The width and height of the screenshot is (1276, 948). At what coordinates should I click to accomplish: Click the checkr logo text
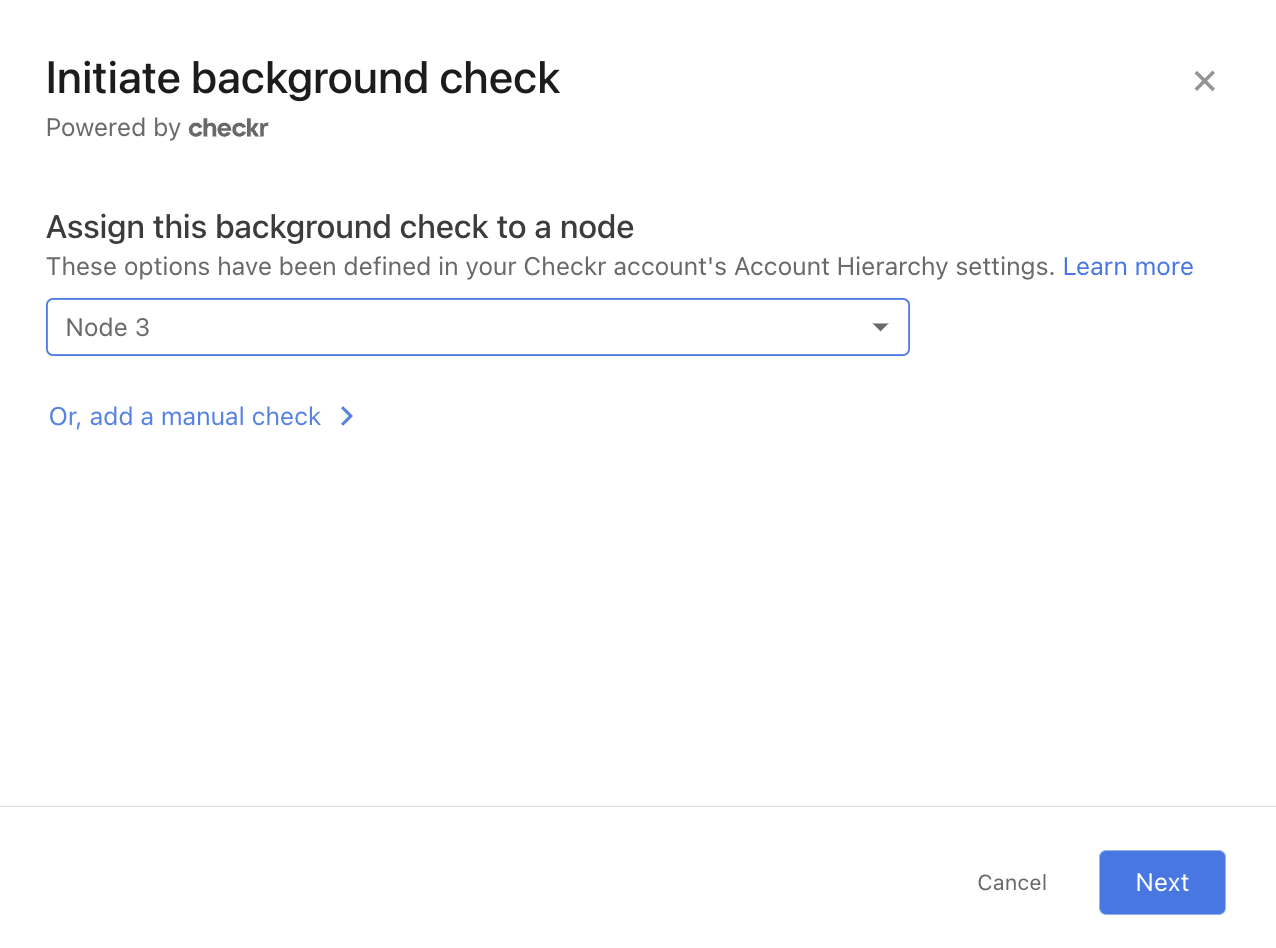228,128
